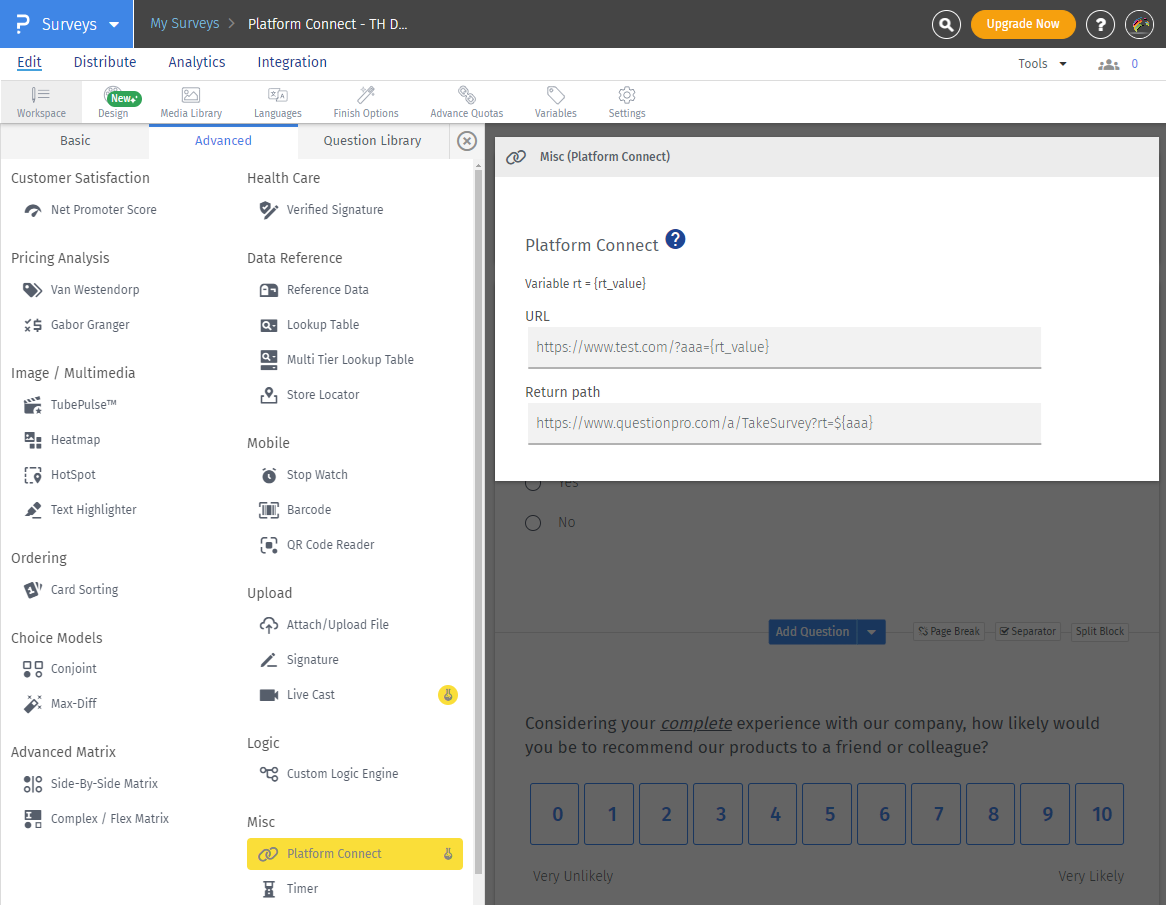
Task: Select TubePulse question type
Action: 70,405
